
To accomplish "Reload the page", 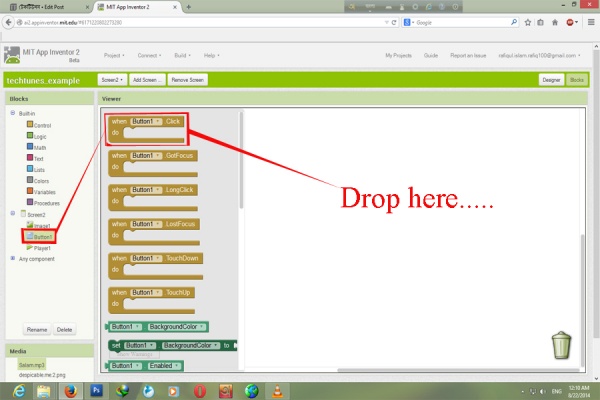I will click(394, 23).
